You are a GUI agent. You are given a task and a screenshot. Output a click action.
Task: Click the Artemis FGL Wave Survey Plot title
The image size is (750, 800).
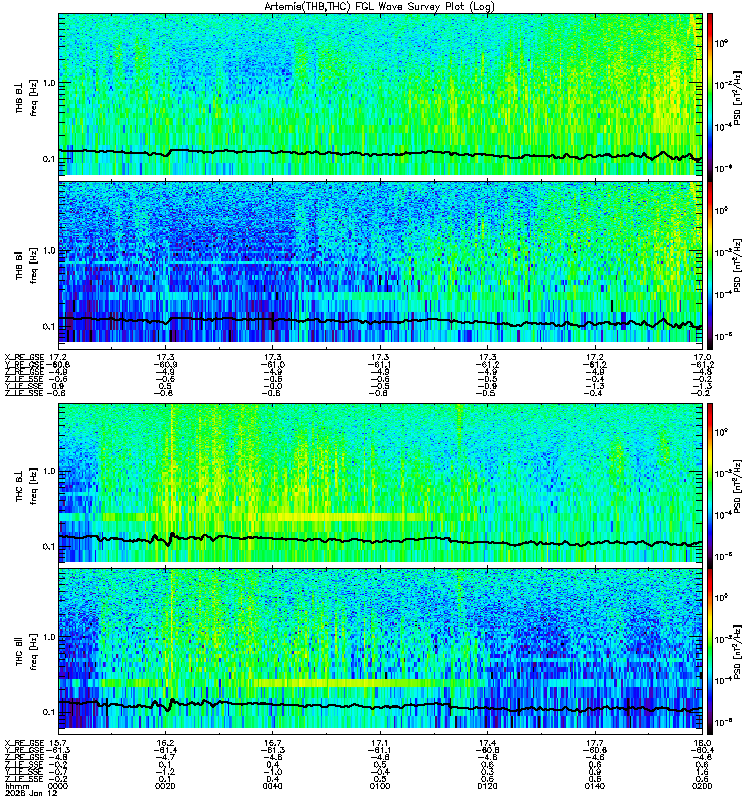(379, 7)
